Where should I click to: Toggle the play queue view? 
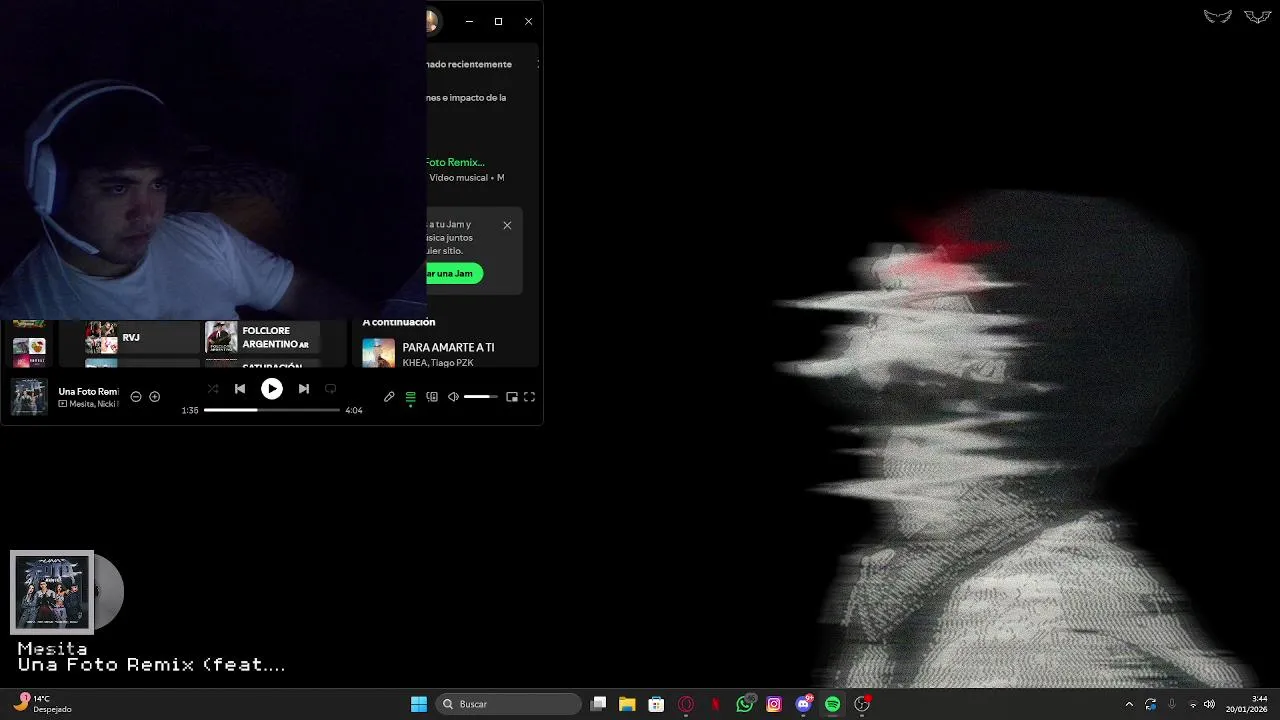410,397
